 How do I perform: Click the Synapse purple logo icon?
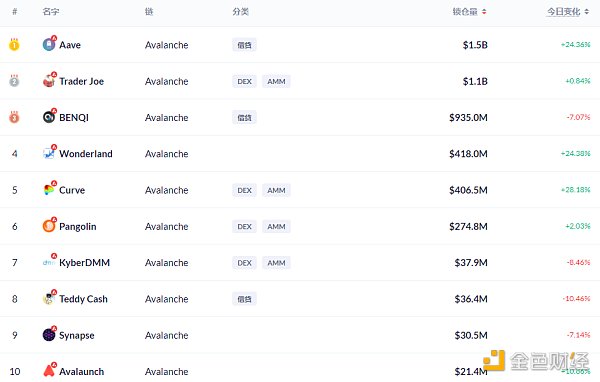[x=49, y=335]
